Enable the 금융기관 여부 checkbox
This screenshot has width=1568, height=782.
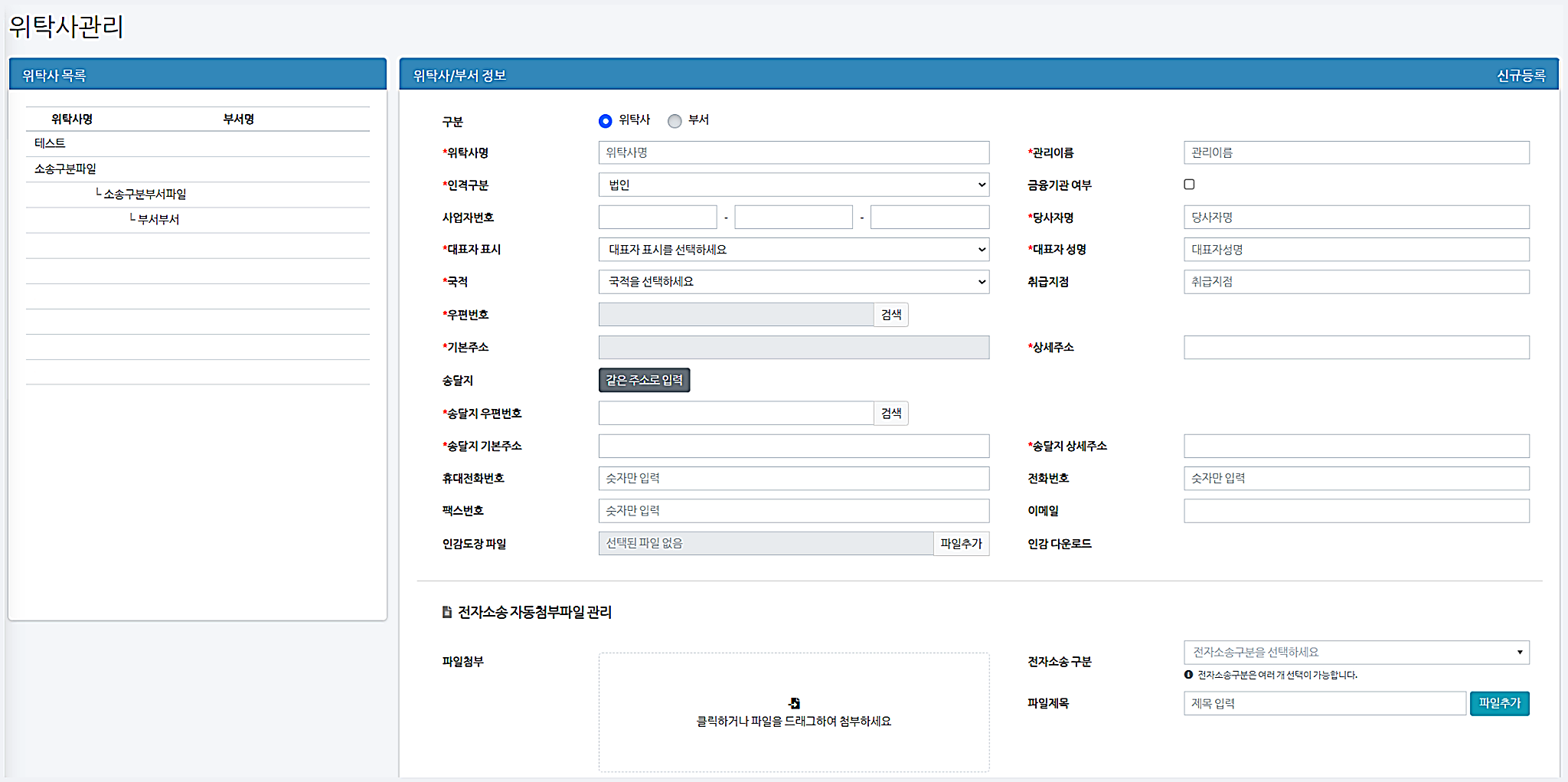click(1189, 184)
